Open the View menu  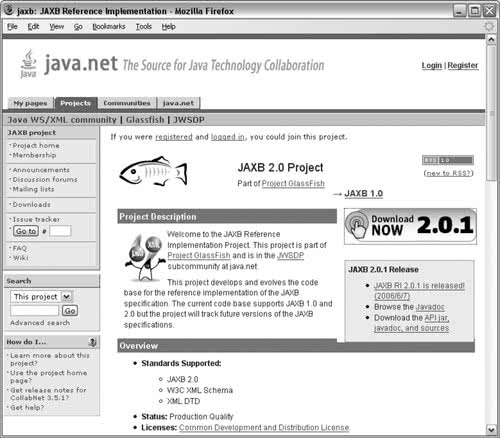pyautogui.click(x=57, y=26)
